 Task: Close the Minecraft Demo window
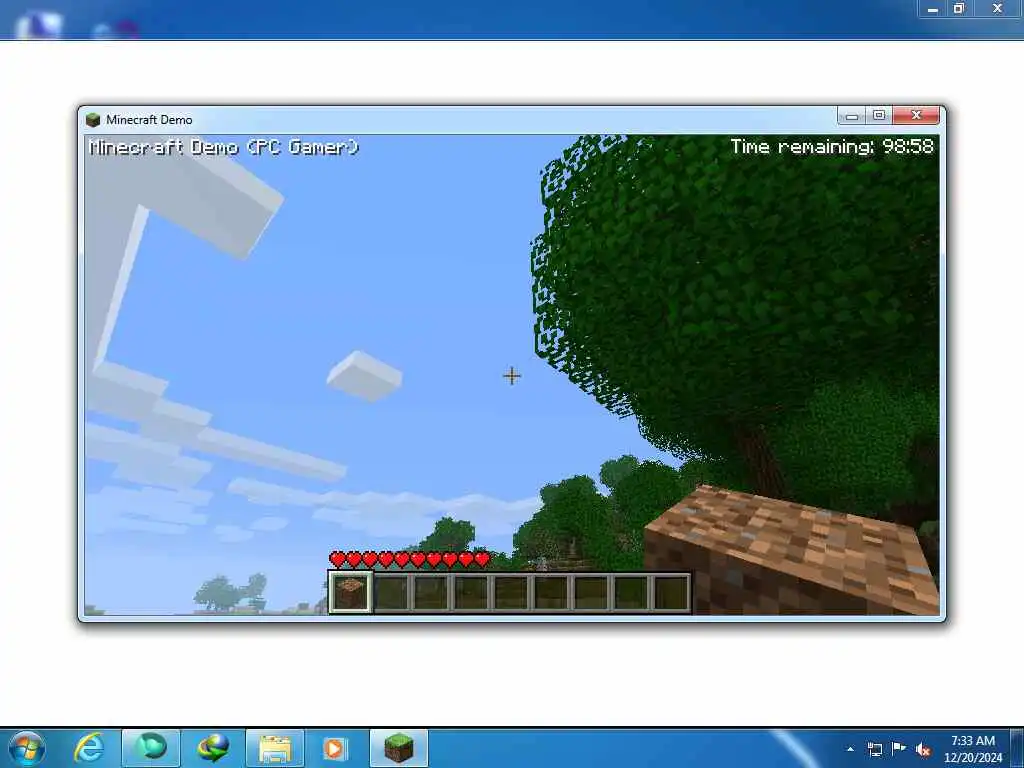(x=916, y=116)
